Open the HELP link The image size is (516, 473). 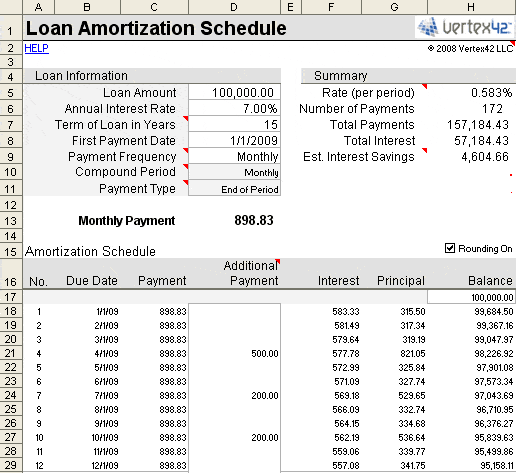[x=37, y=48]
